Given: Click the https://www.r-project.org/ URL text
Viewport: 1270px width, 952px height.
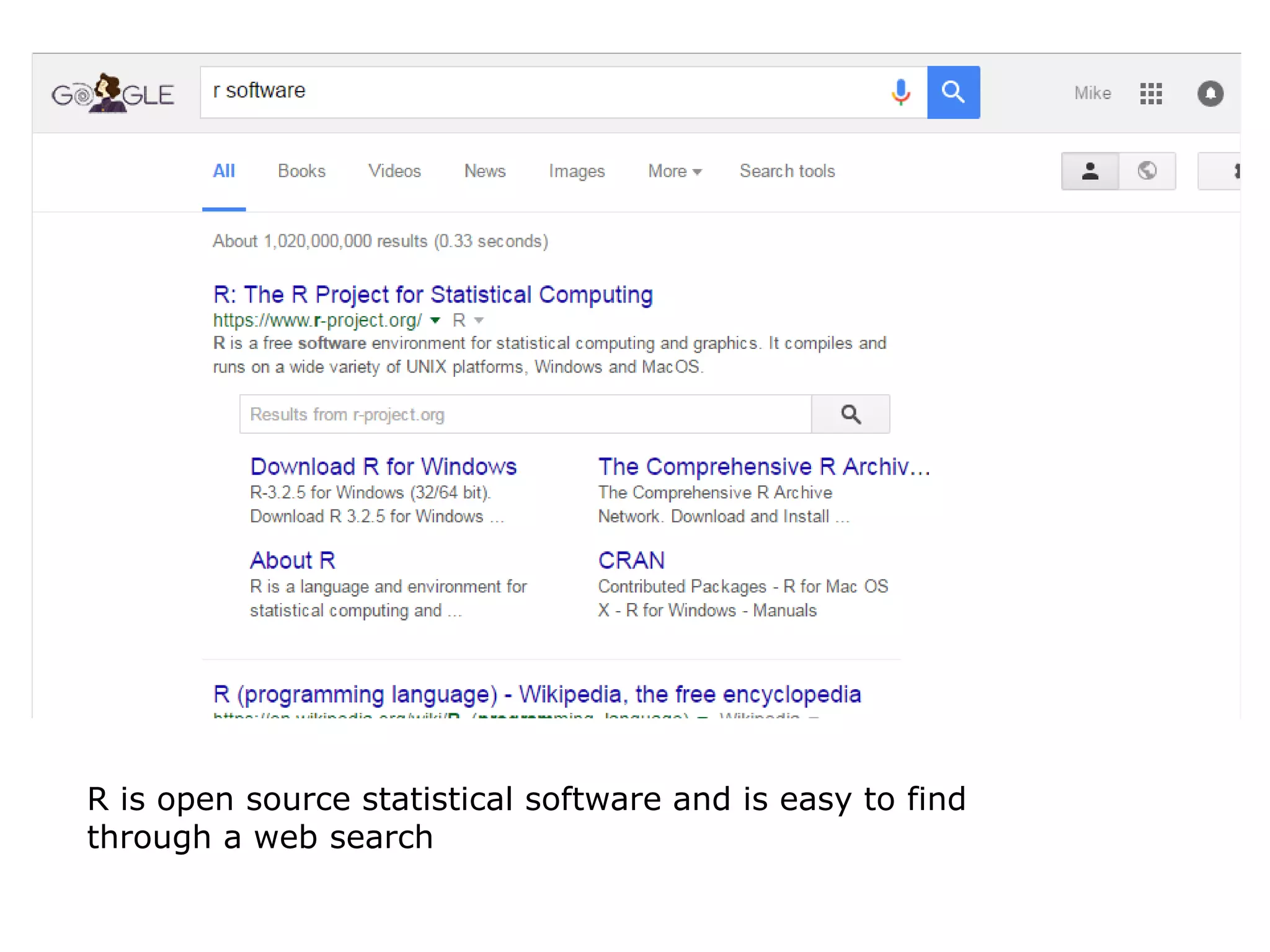Looking at the screenshot, I should [317, 320].
